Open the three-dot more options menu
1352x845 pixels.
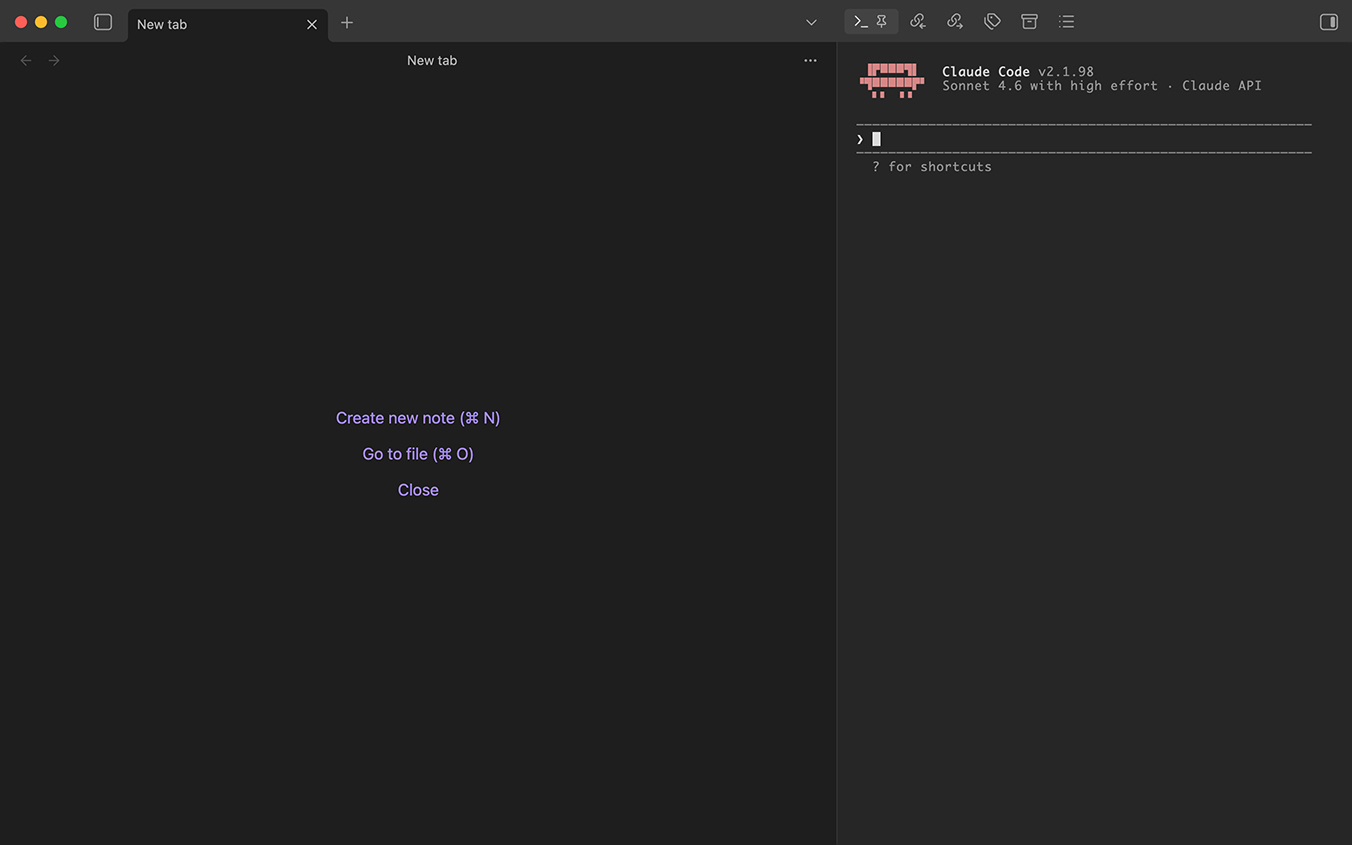coord(810,60)
